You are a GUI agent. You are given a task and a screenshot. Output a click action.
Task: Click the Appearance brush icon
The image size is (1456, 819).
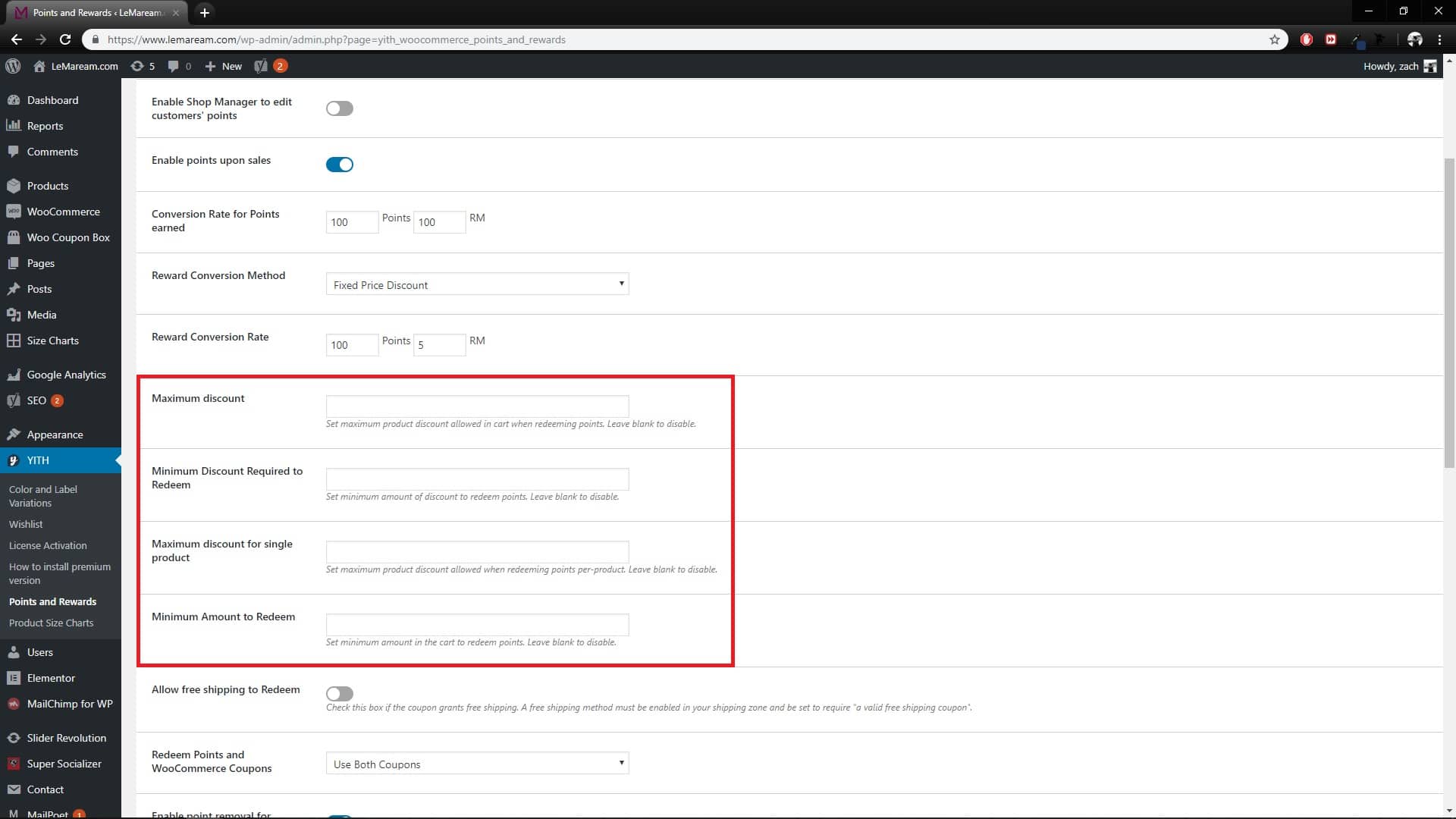coord(14,435)
